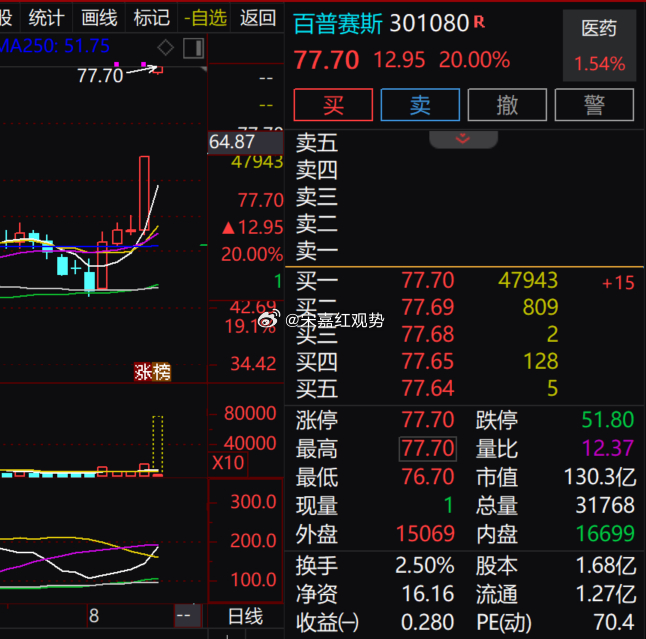Click 外盘 value 15069
Viewport: 646px width, 639px height.
[x=425, y=534]
